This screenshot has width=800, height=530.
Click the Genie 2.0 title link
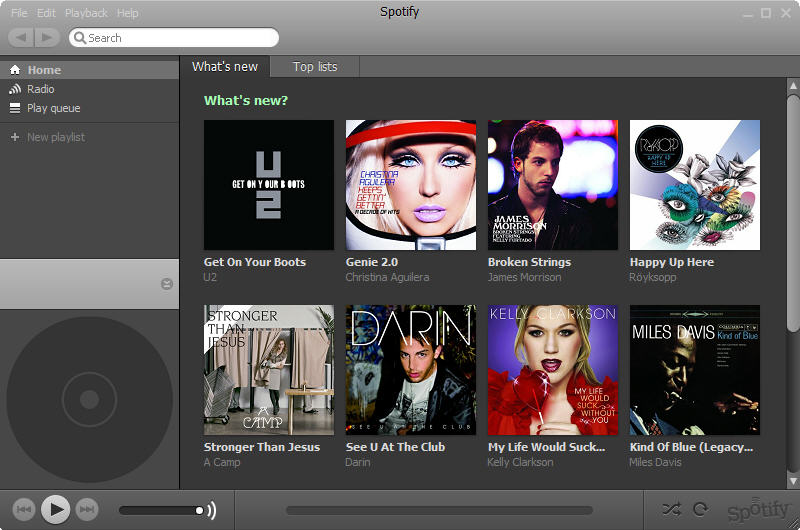point(371,262)
